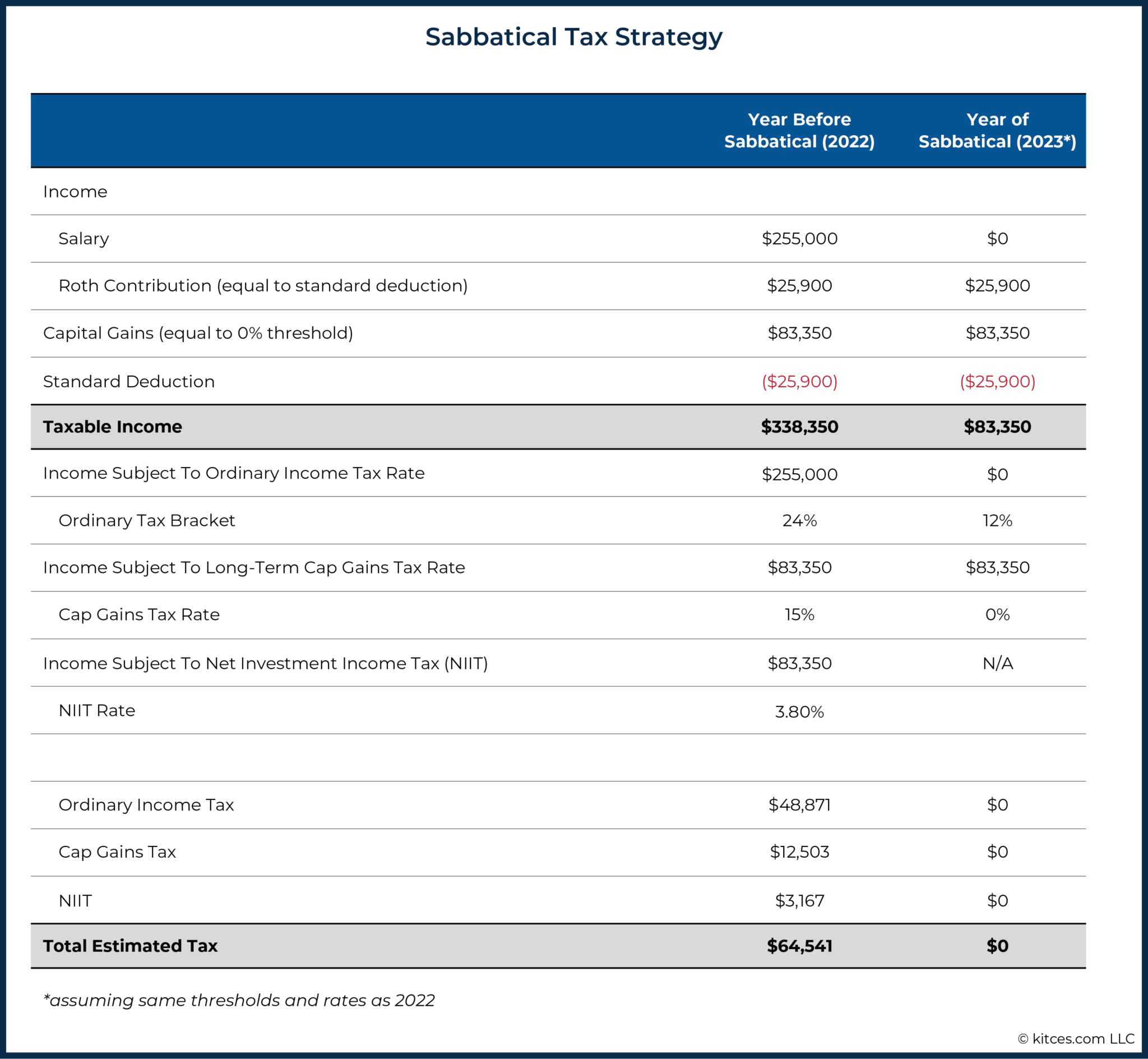The height and width of the screenshot is (1059, 1148).
Task: Click the $64,541 total estimated tax
Action: [799, 946]
